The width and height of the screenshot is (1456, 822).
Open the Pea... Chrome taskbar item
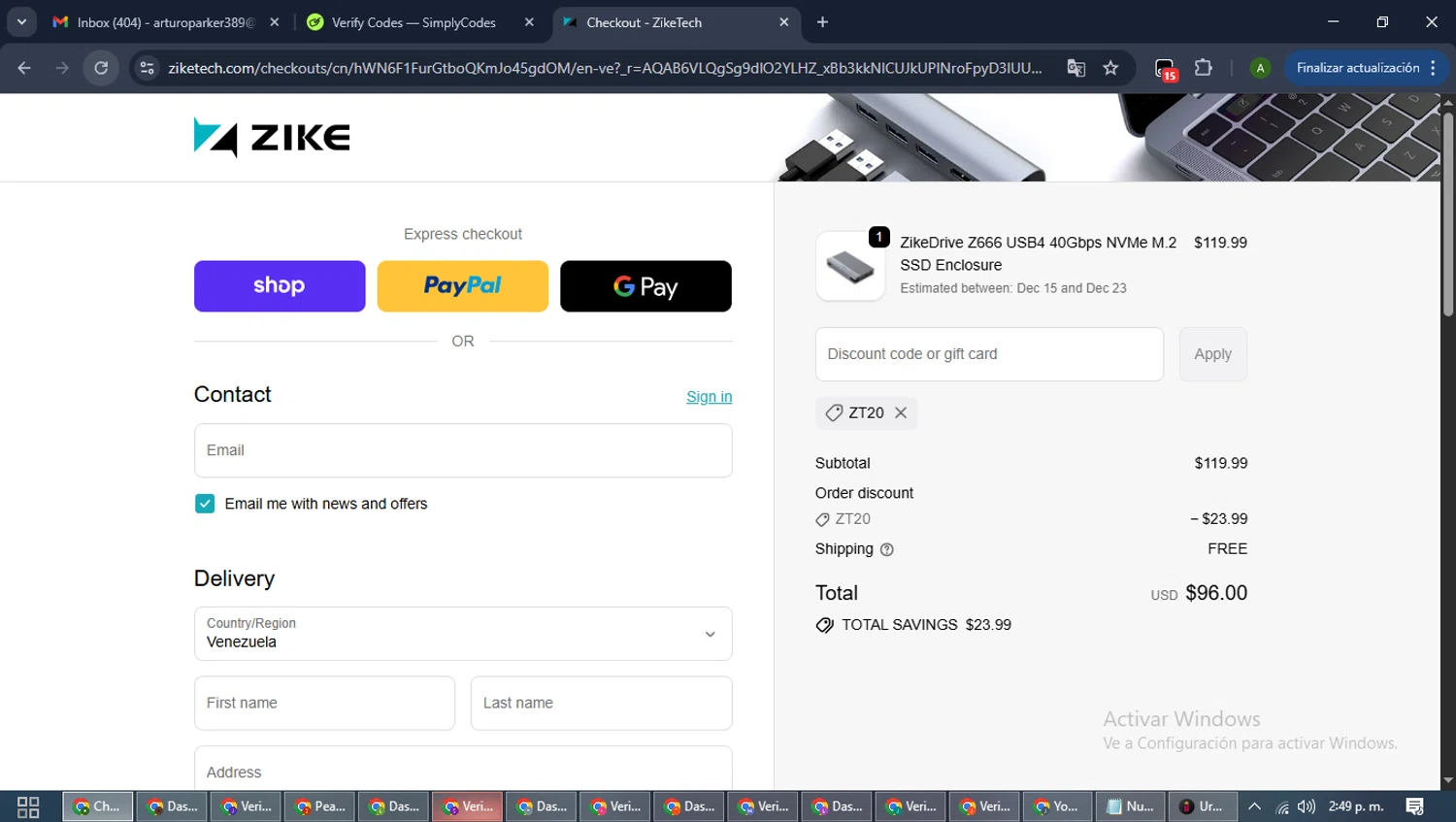pyautogui.click(x=320, y=806)
